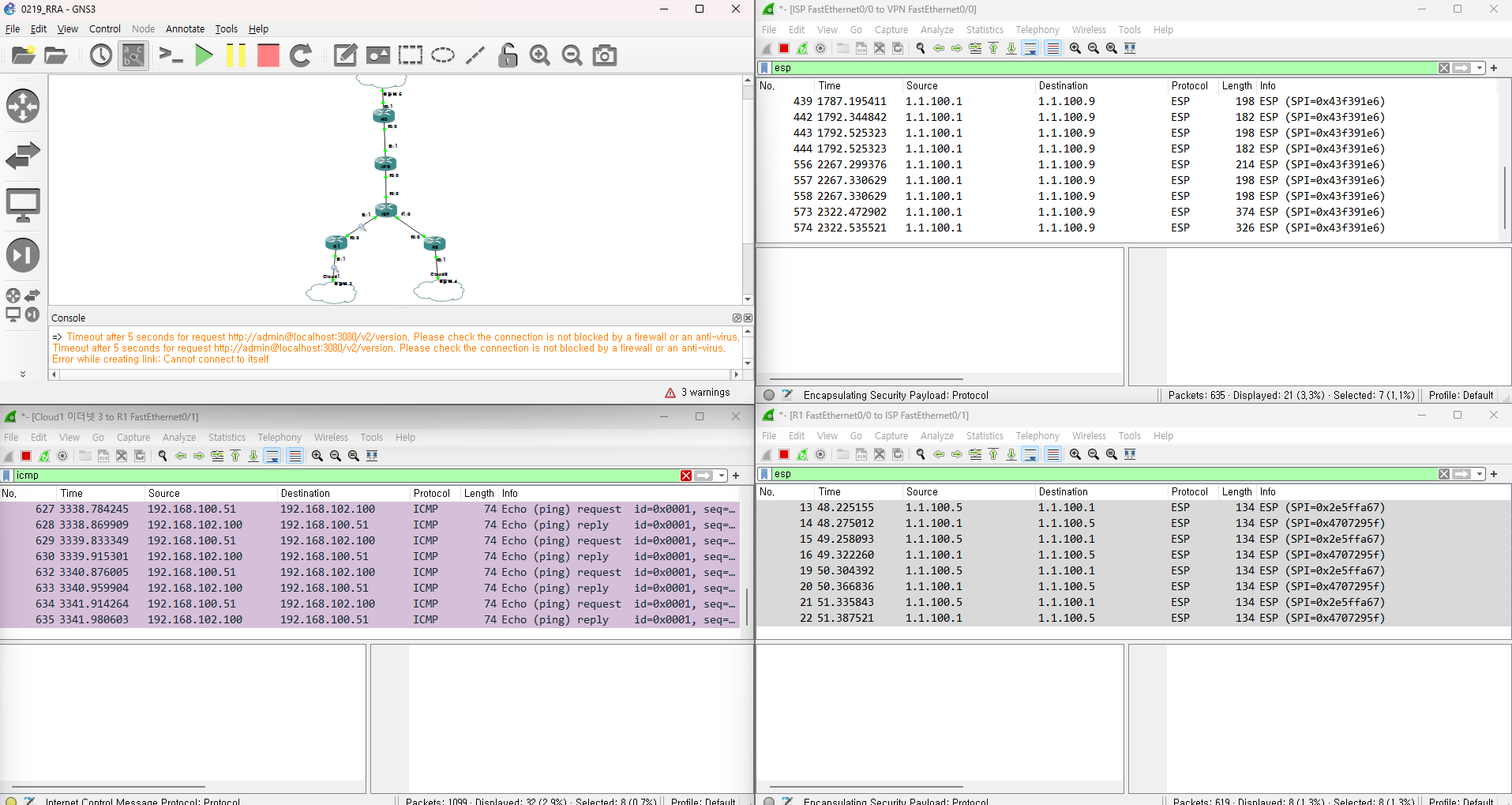Viewport: 1512px width, 805px height.
Task: Clear the icmp display filter
Action: [x=686, y=476]
